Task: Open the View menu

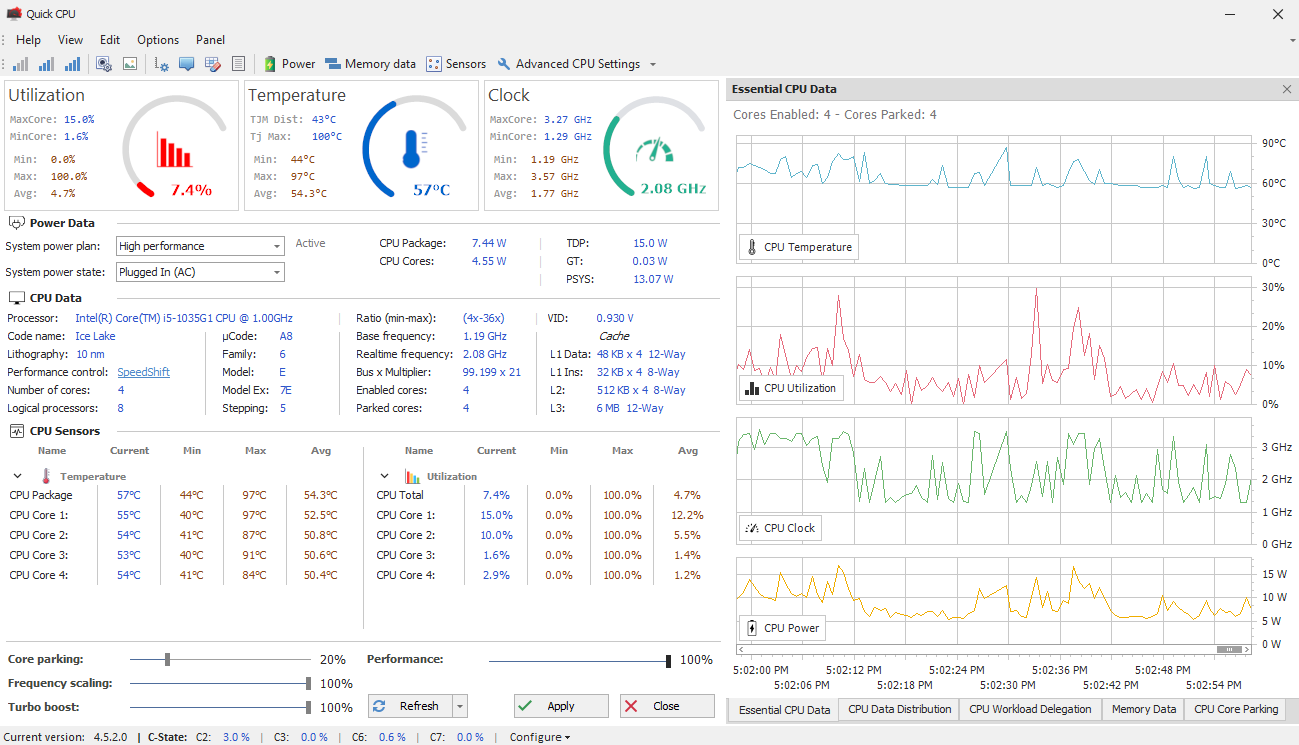Action: pyautogui.click(x=71, y=40)
